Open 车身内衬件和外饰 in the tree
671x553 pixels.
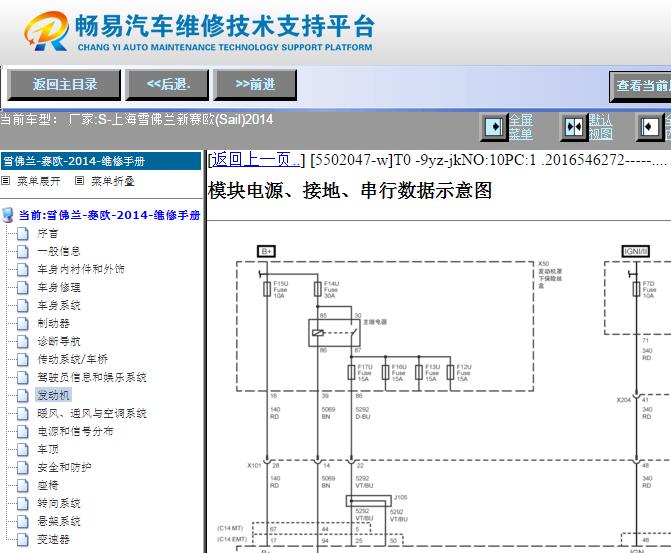81,269
